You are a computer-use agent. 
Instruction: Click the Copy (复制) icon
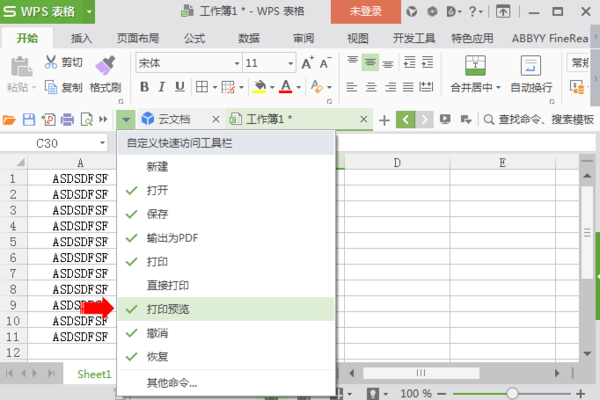tap(51, 87)
